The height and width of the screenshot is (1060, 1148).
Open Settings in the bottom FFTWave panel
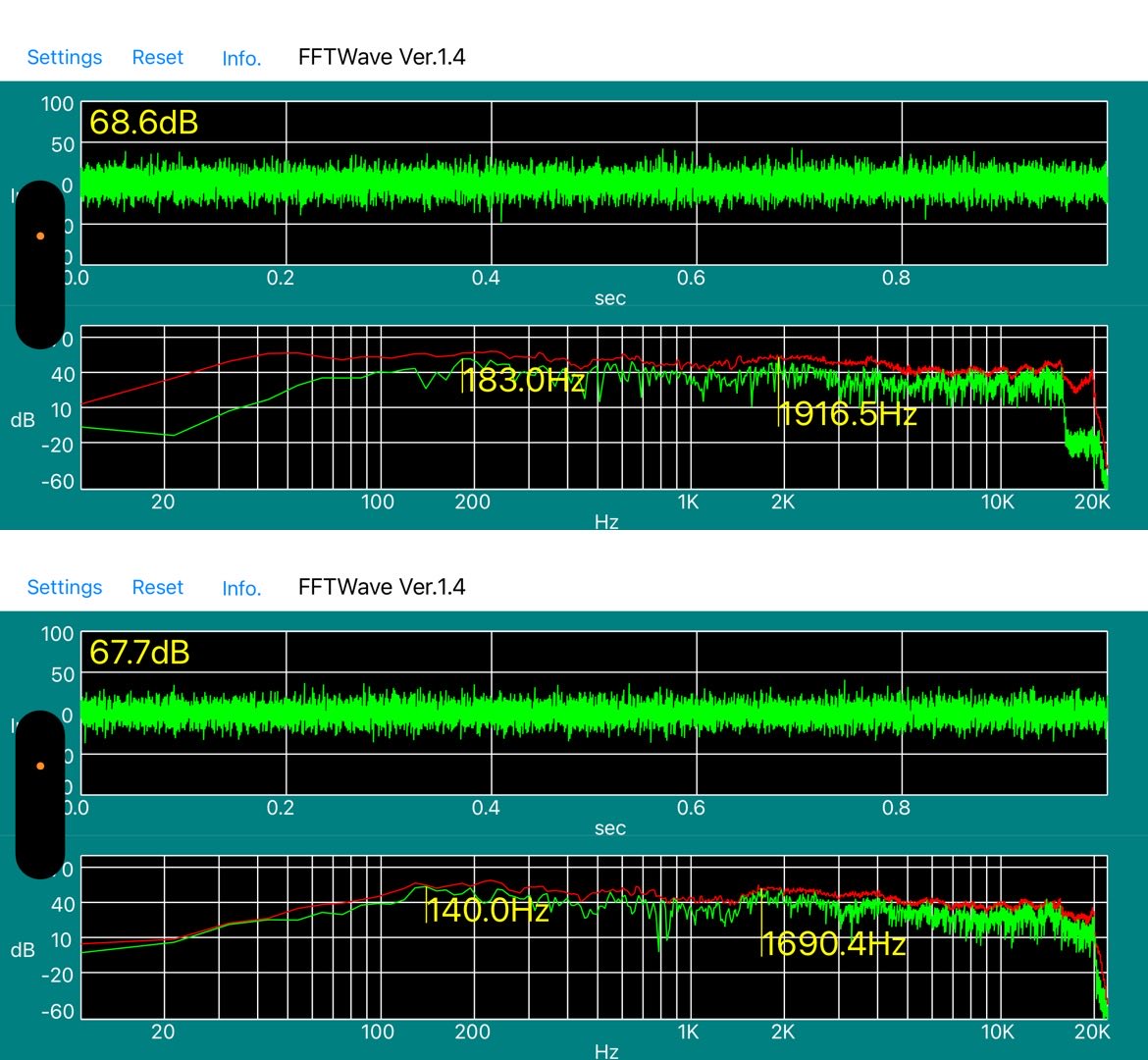tap(65, 587)
